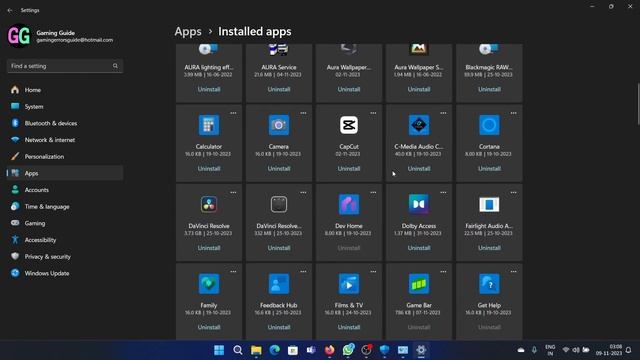Click the vertical scrollbar thumb
The image size is (640, 360).
click(638, 104)
